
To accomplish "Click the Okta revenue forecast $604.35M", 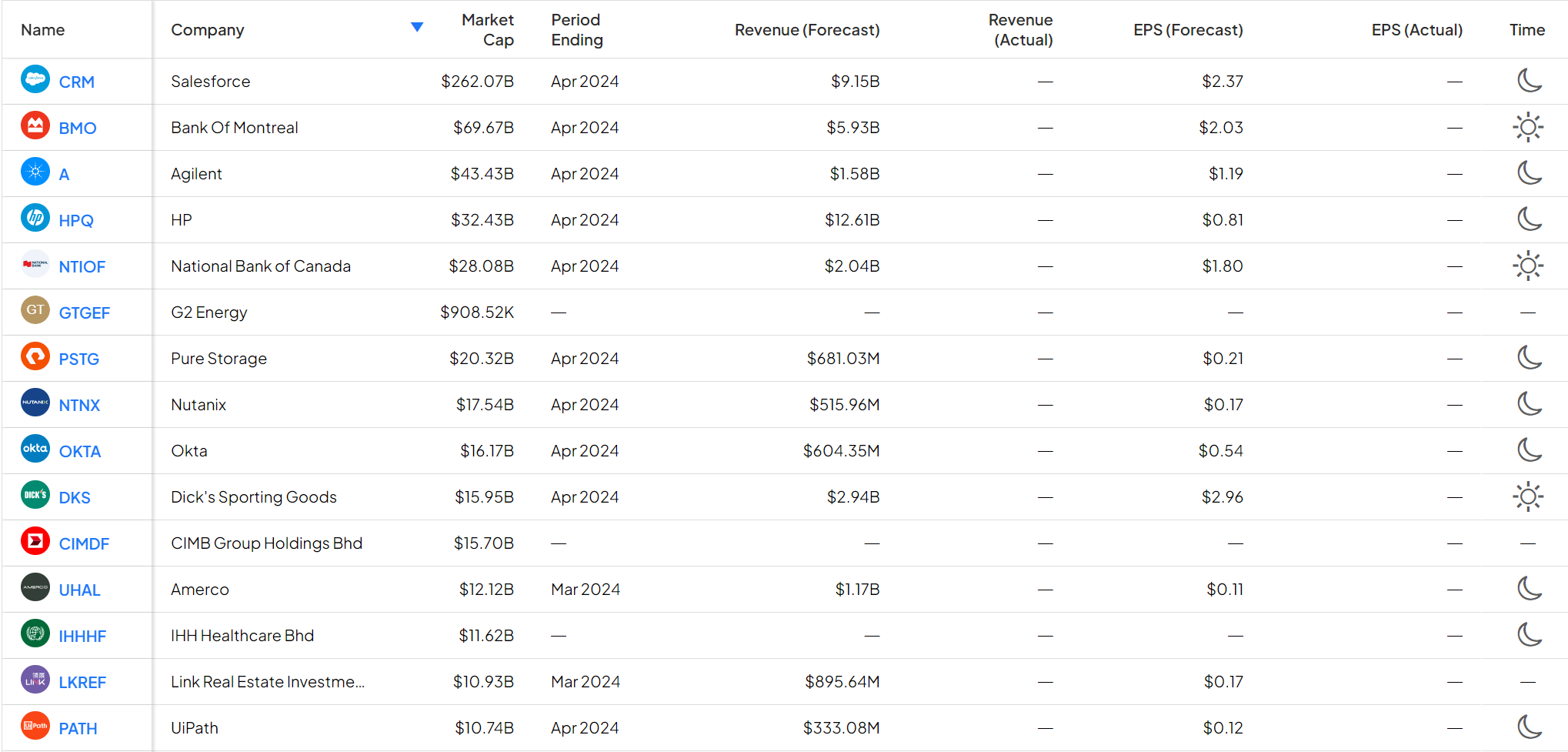I will pyautogui.click(x=841, y=450).
